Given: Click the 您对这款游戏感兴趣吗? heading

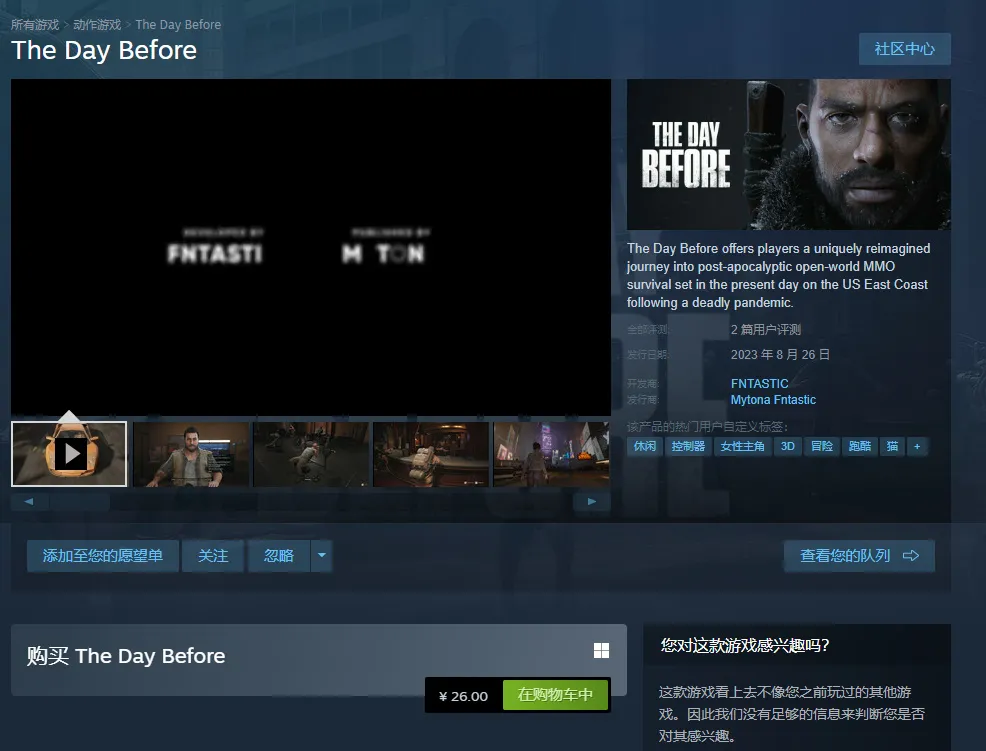Looking at the screenshot, I should point(745,645).
